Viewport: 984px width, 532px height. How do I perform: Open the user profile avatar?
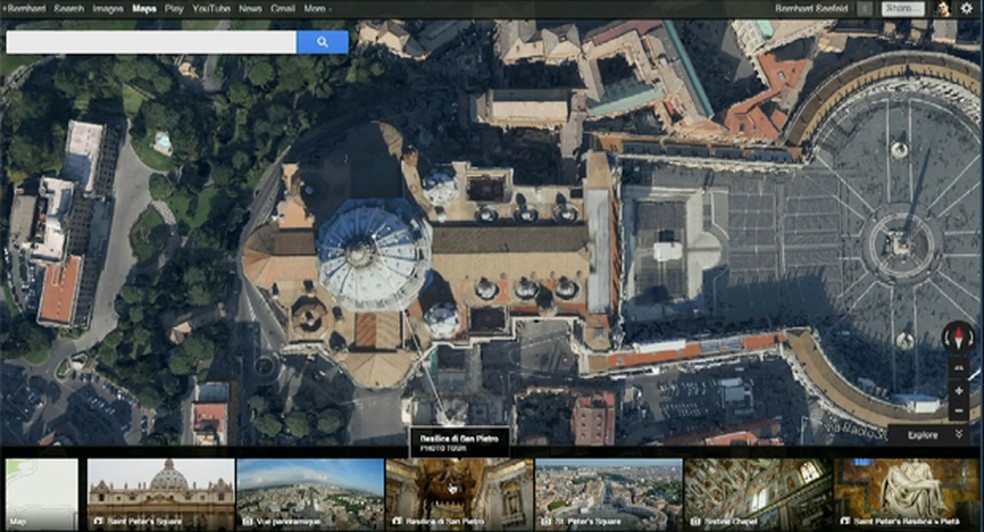click(x=943, y=9)
